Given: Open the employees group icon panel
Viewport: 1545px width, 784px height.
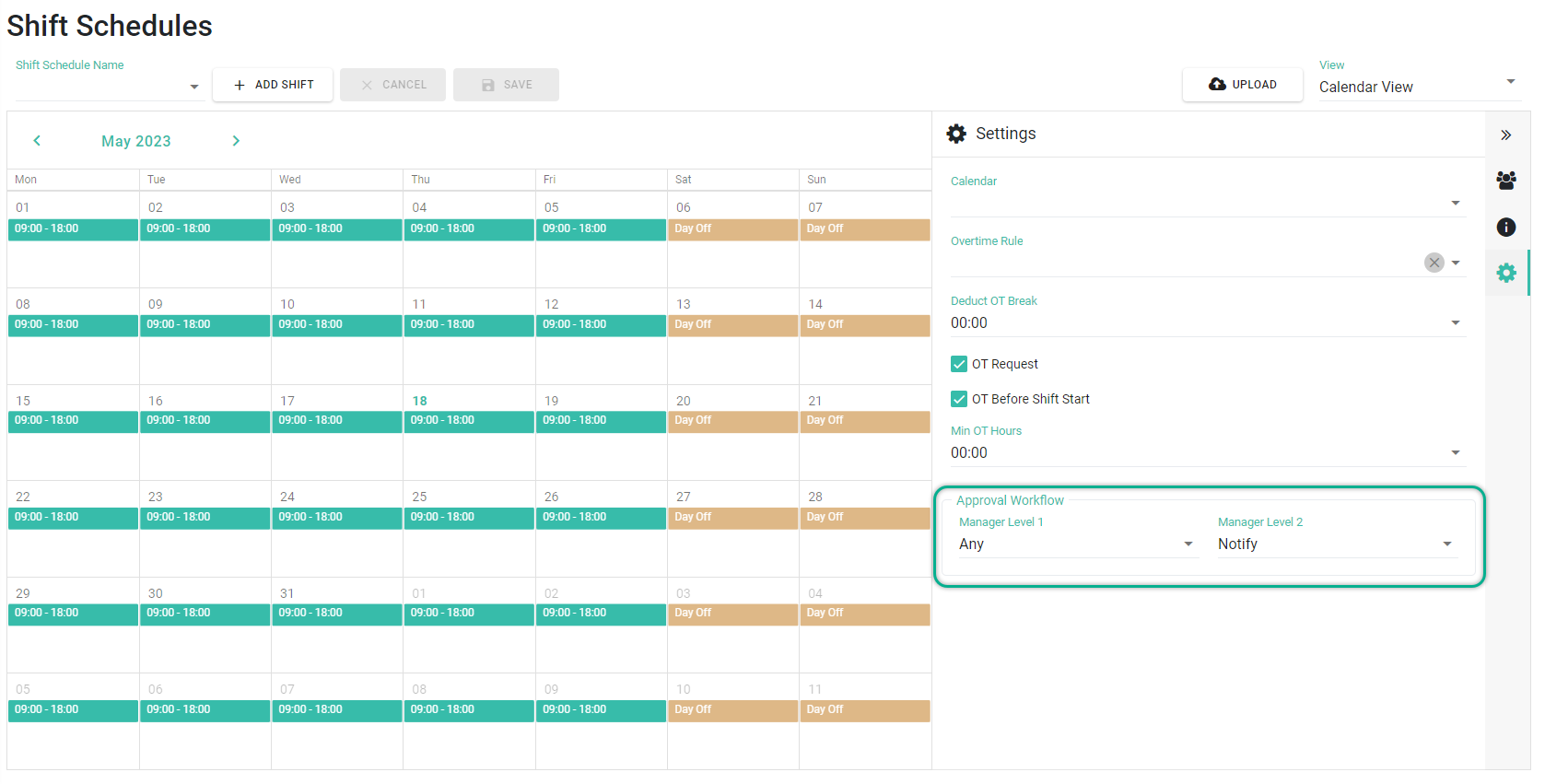Looking at the screenshot, I should [x=1506, y=181].
